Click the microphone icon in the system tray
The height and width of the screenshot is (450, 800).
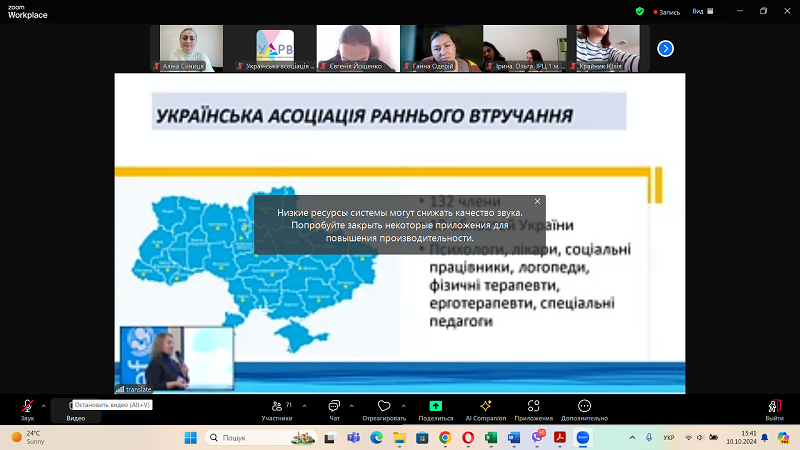point(649,438)
